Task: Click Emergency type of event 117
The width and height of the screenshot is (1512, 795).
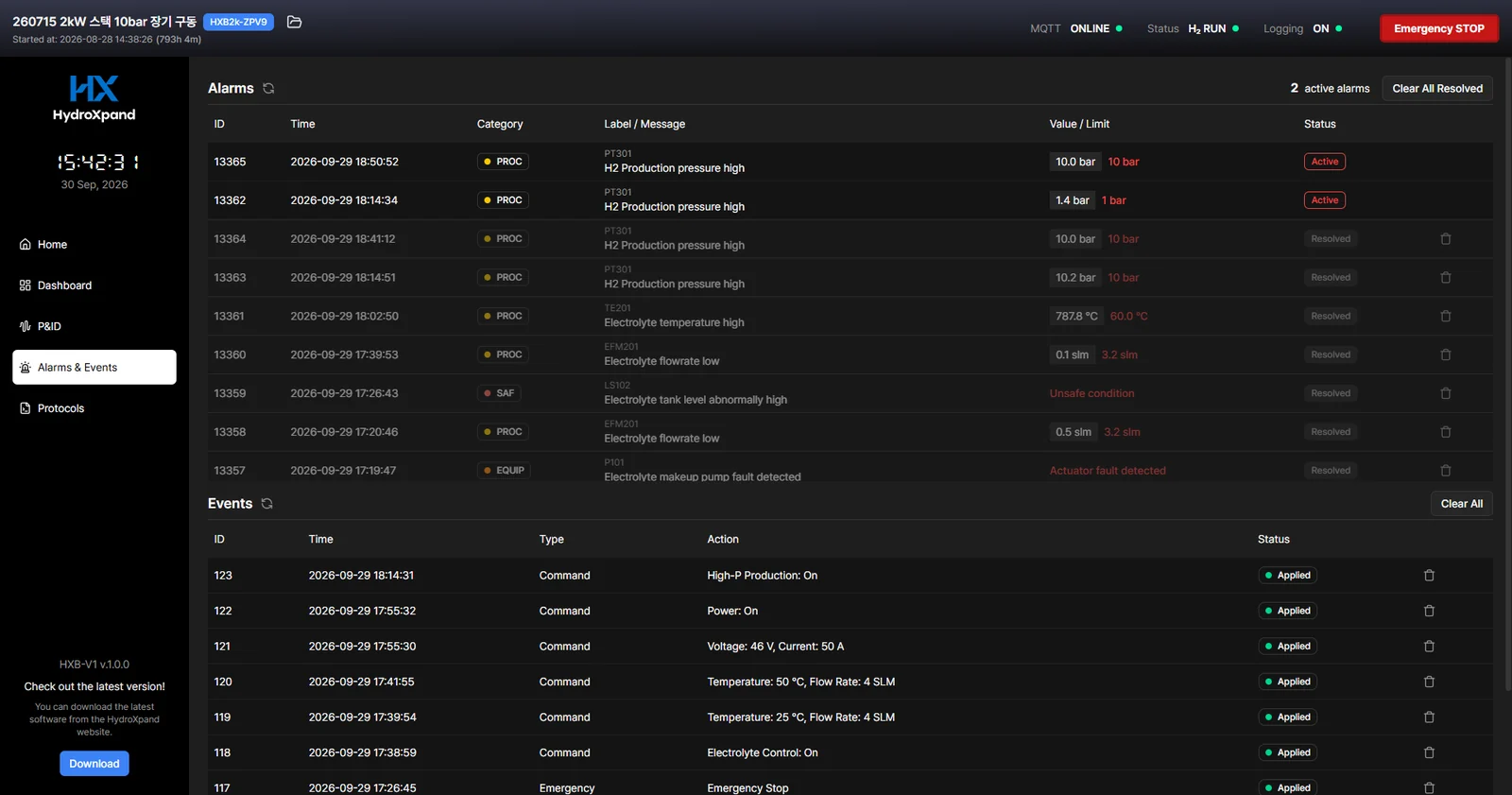Action: pyautogui.click(x=567, y=788)
